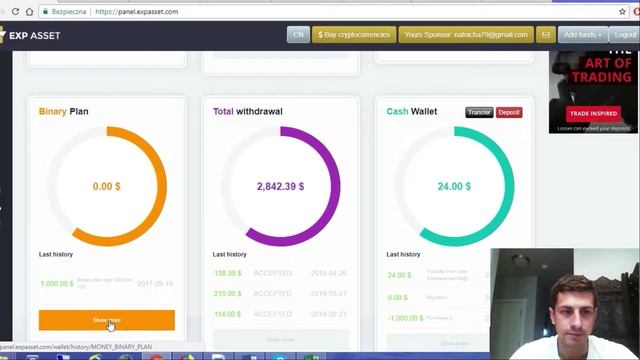Reload the page with the browser refresh icon
This screenshot has height=360, width=640.
click(x=16, y=12)
